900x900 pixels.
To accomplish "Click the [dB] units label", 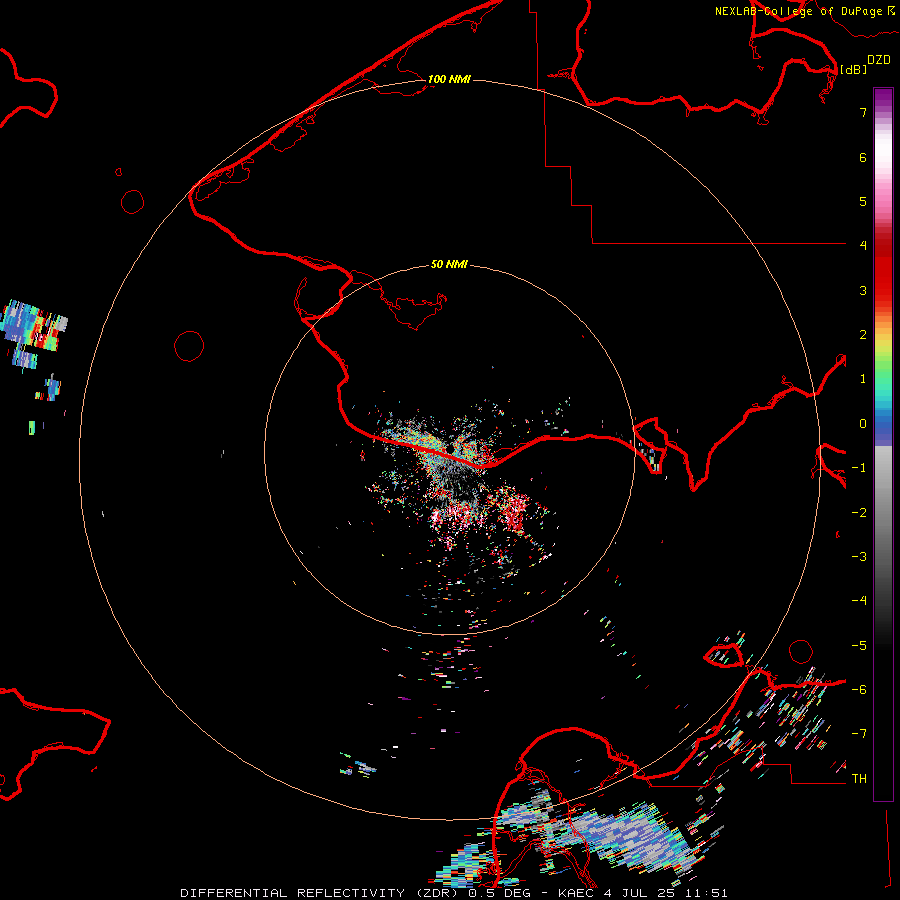I will point(854,69).
